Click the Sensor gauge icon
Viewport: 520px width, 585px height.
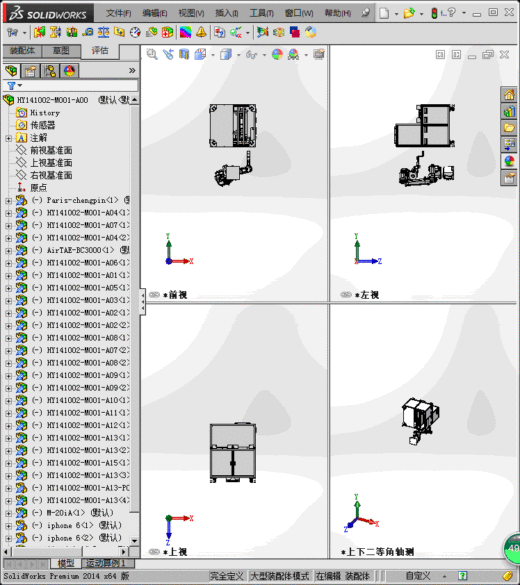coord(135,32)
